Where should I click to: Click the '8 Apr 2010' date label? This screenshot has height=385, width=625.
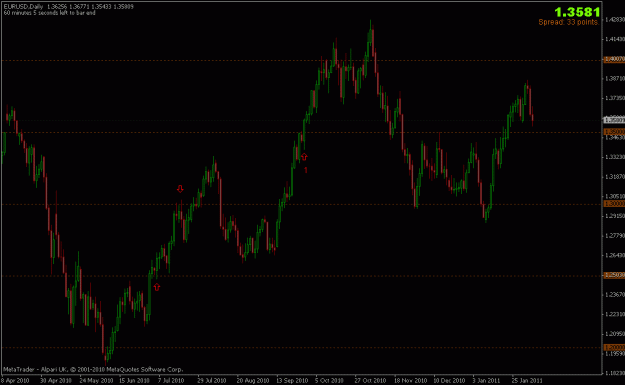[x=15, y=380]
